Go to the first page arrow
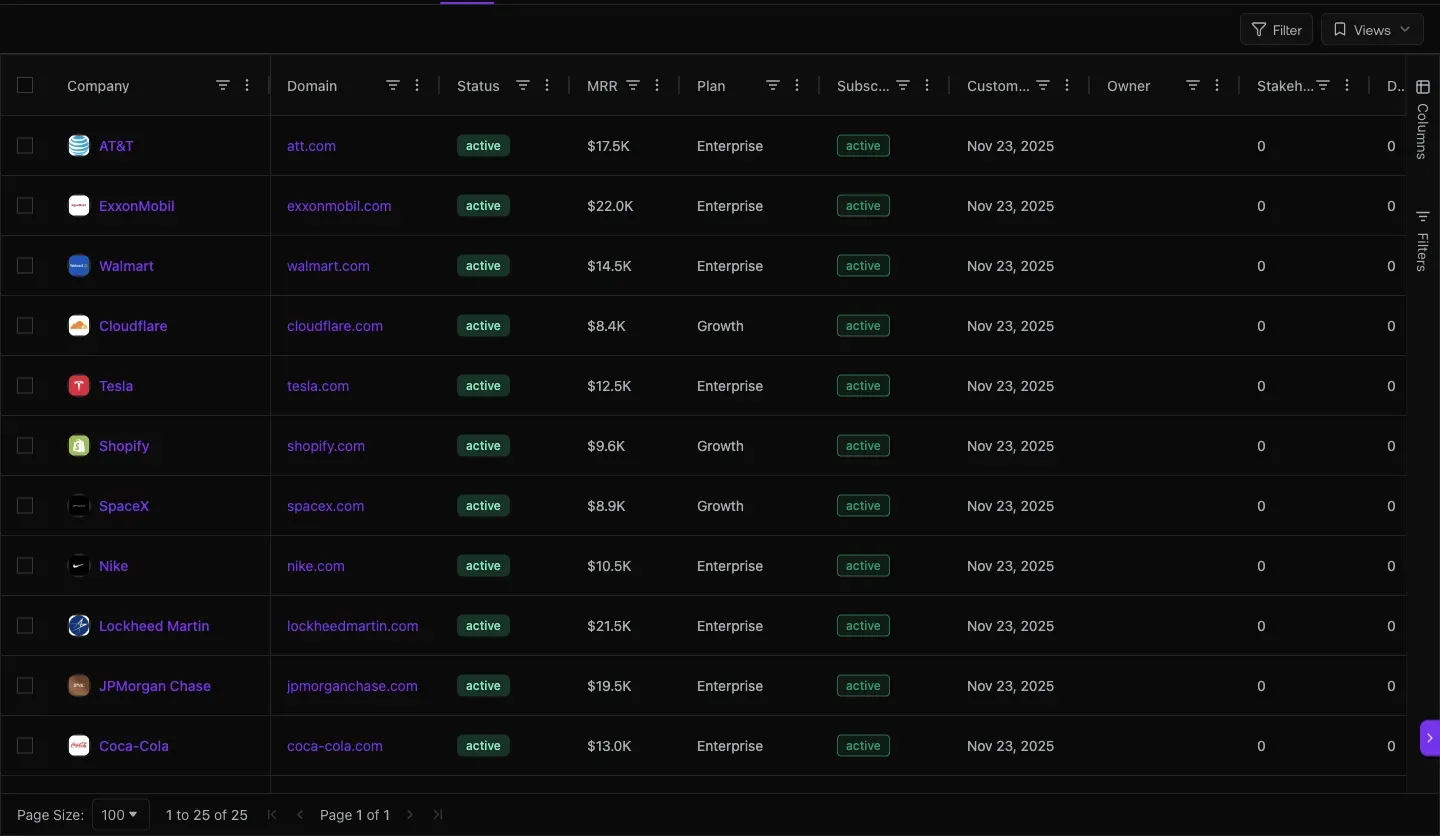Image resolution: width=1440 pixels, height=836 pixels. click(272, 815)
